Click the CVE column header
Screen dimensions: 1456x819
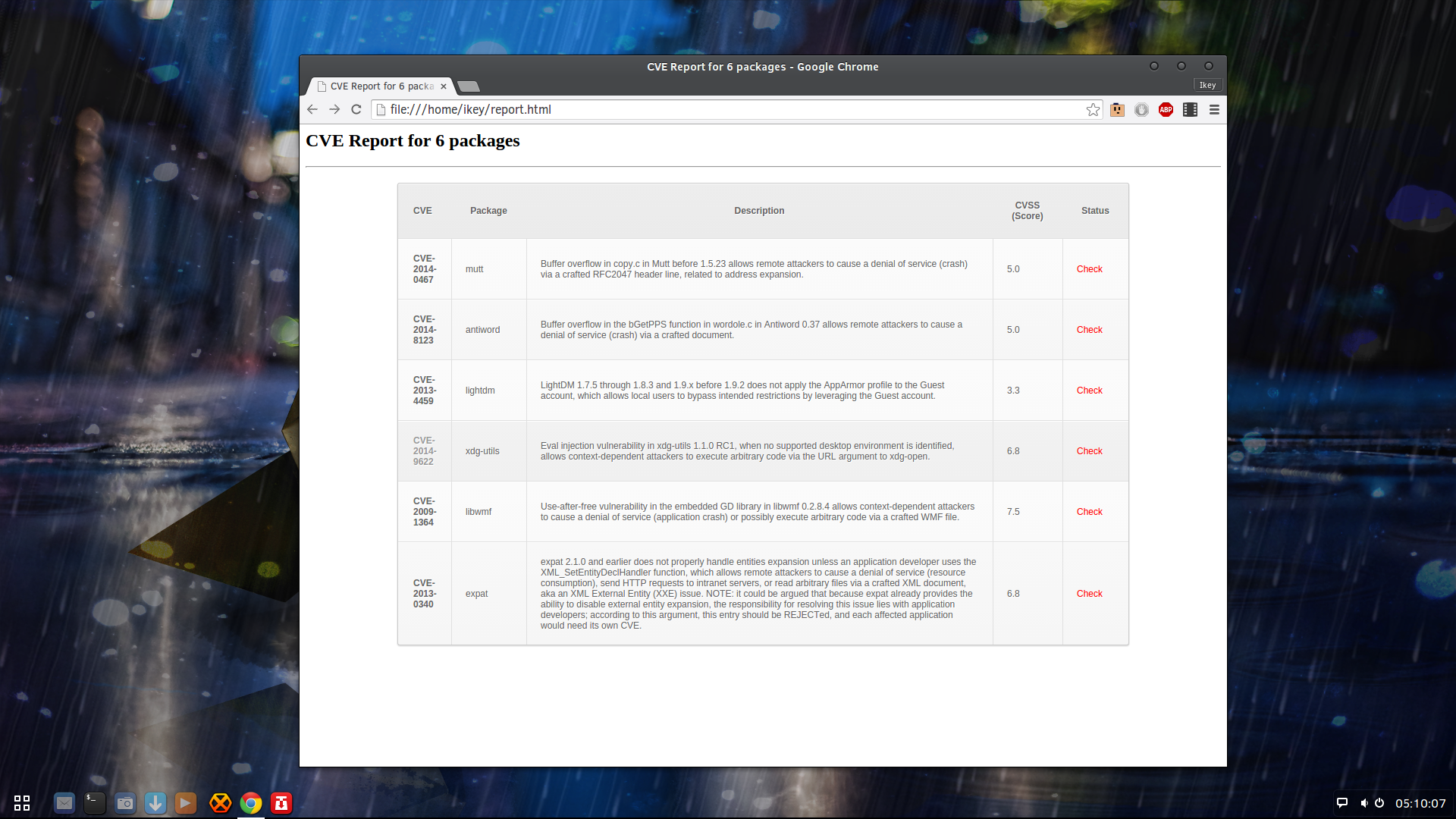[422, 211]
